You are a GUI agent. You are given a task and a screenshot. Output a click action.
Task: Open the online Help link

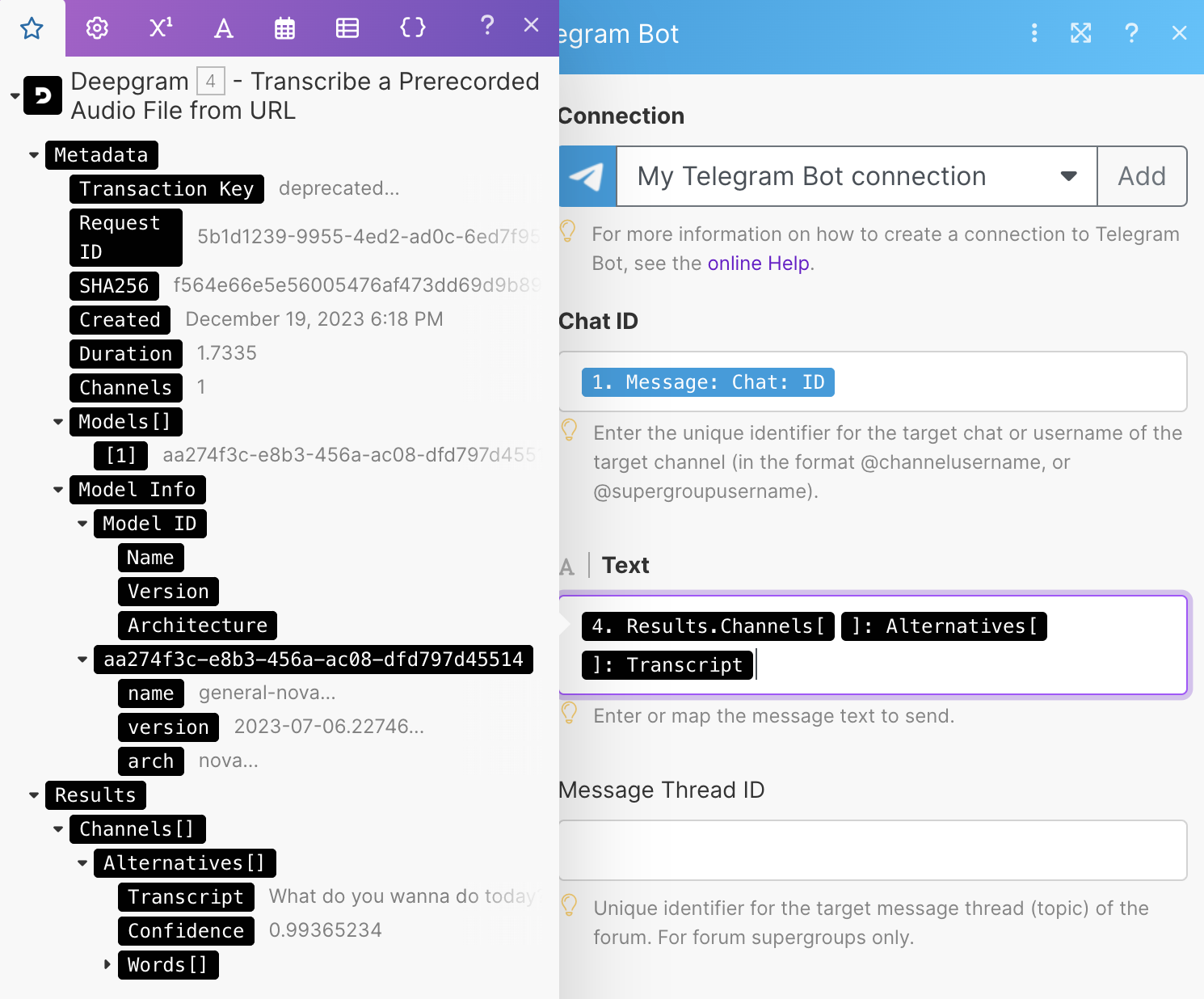[759, 263]
